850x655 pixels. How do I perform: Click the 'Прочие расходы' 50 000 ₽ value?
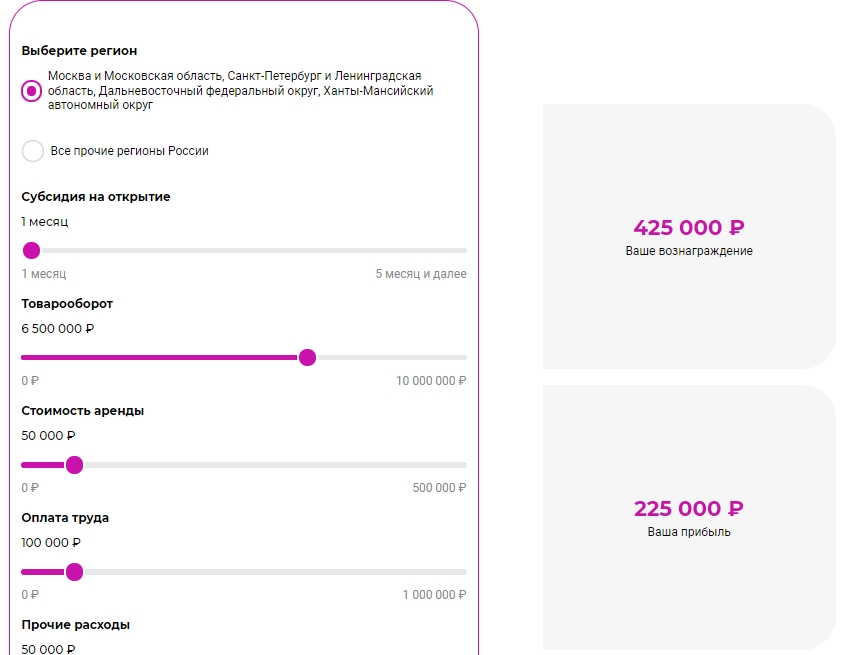pyautogui.click(x=48, y=649)
